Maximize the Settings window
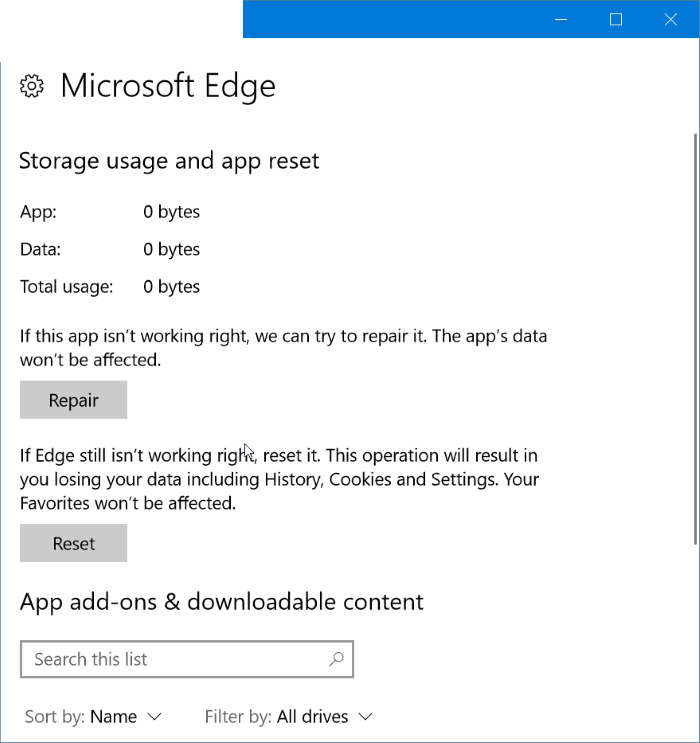The image size is (700, 743). point(616,19)
